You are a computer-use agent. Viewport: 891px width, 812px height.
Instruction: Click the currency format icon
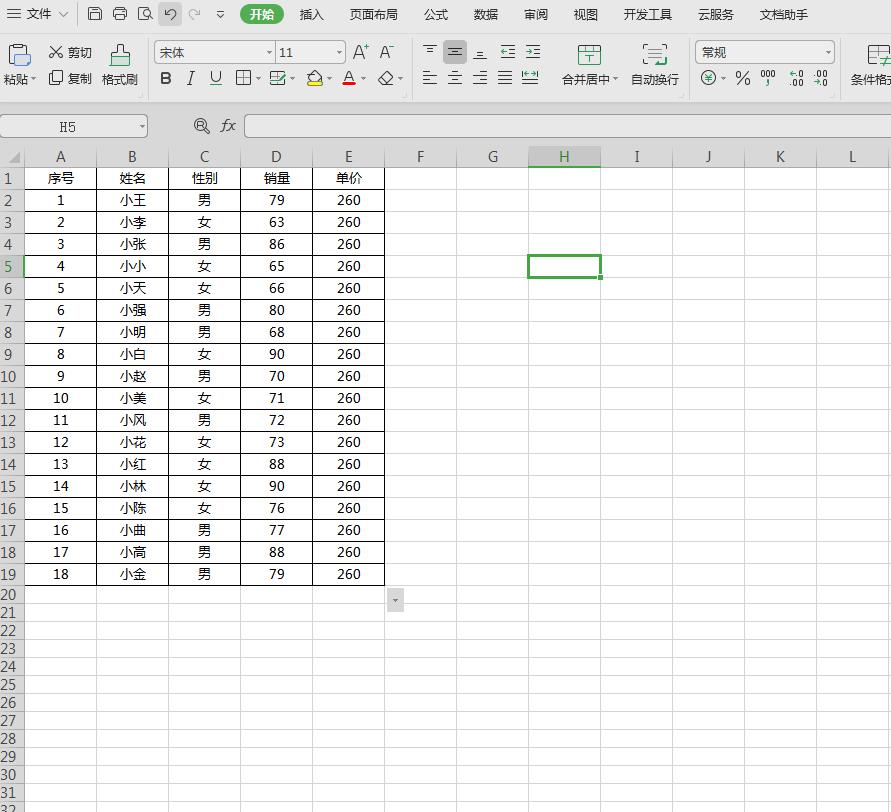(708, 78)
